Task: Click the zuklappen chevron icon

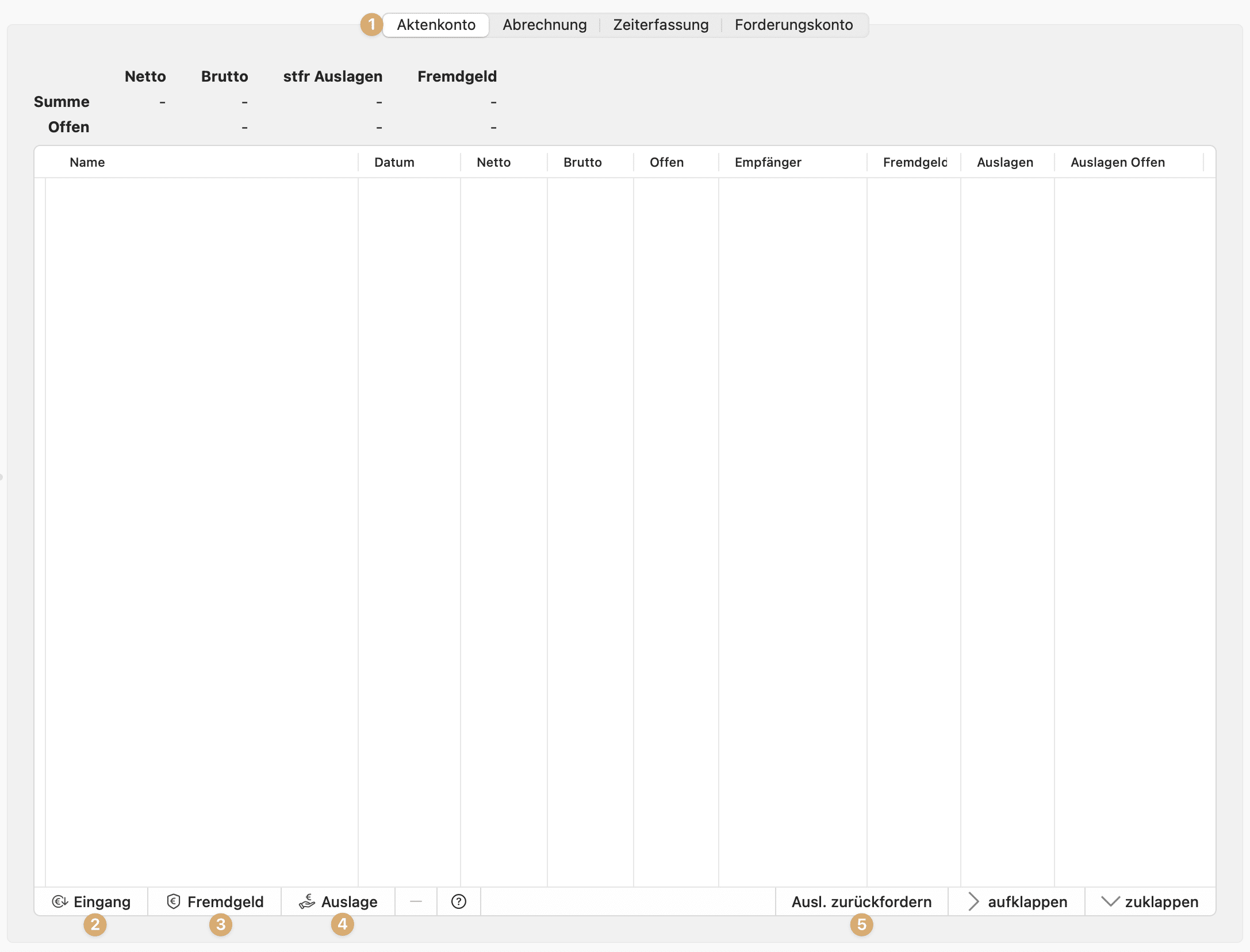Action: pyautogui.click(x=1110, y=901)
